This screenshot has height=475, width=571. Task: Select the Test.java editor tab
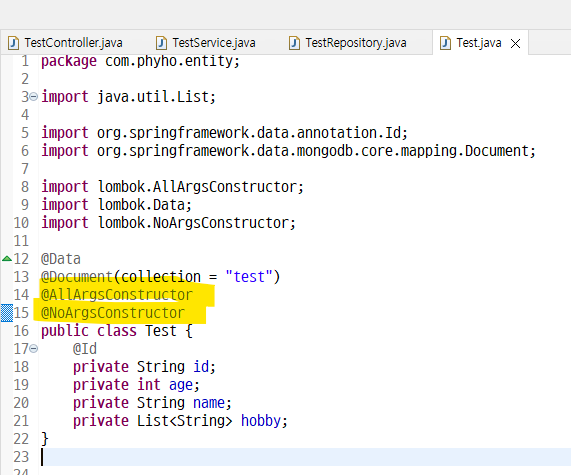pyautogui.click(x=479, y=43)
